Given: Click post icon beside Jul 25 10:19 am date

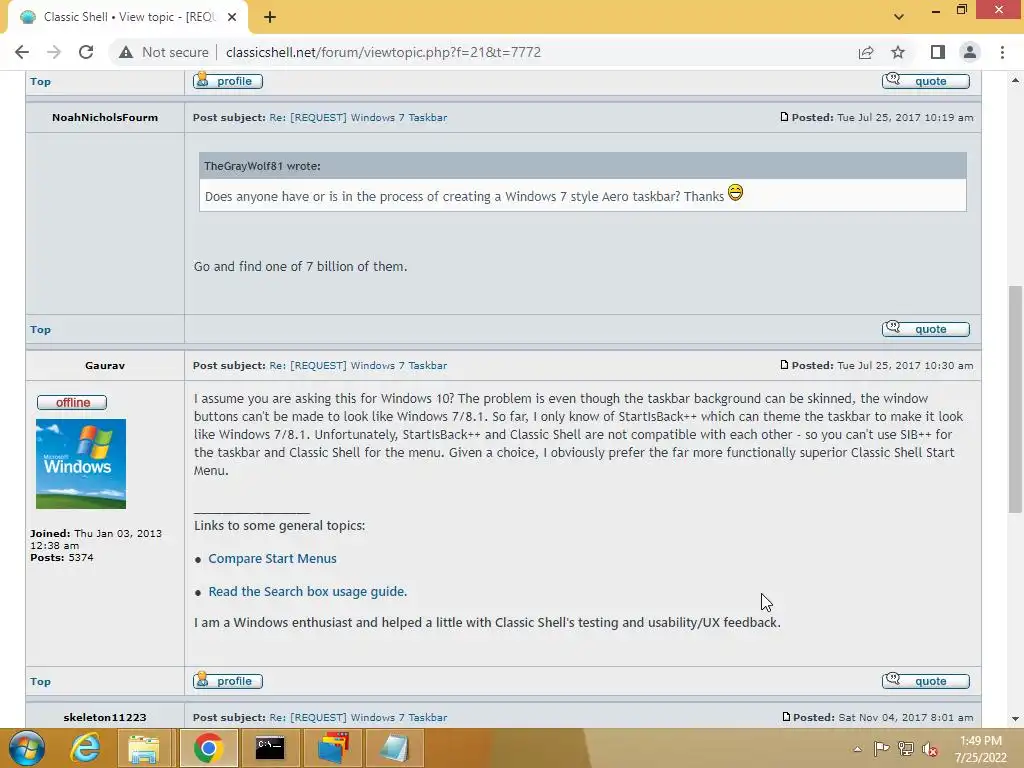Looking at the screenshot, I should click(784, 117).
